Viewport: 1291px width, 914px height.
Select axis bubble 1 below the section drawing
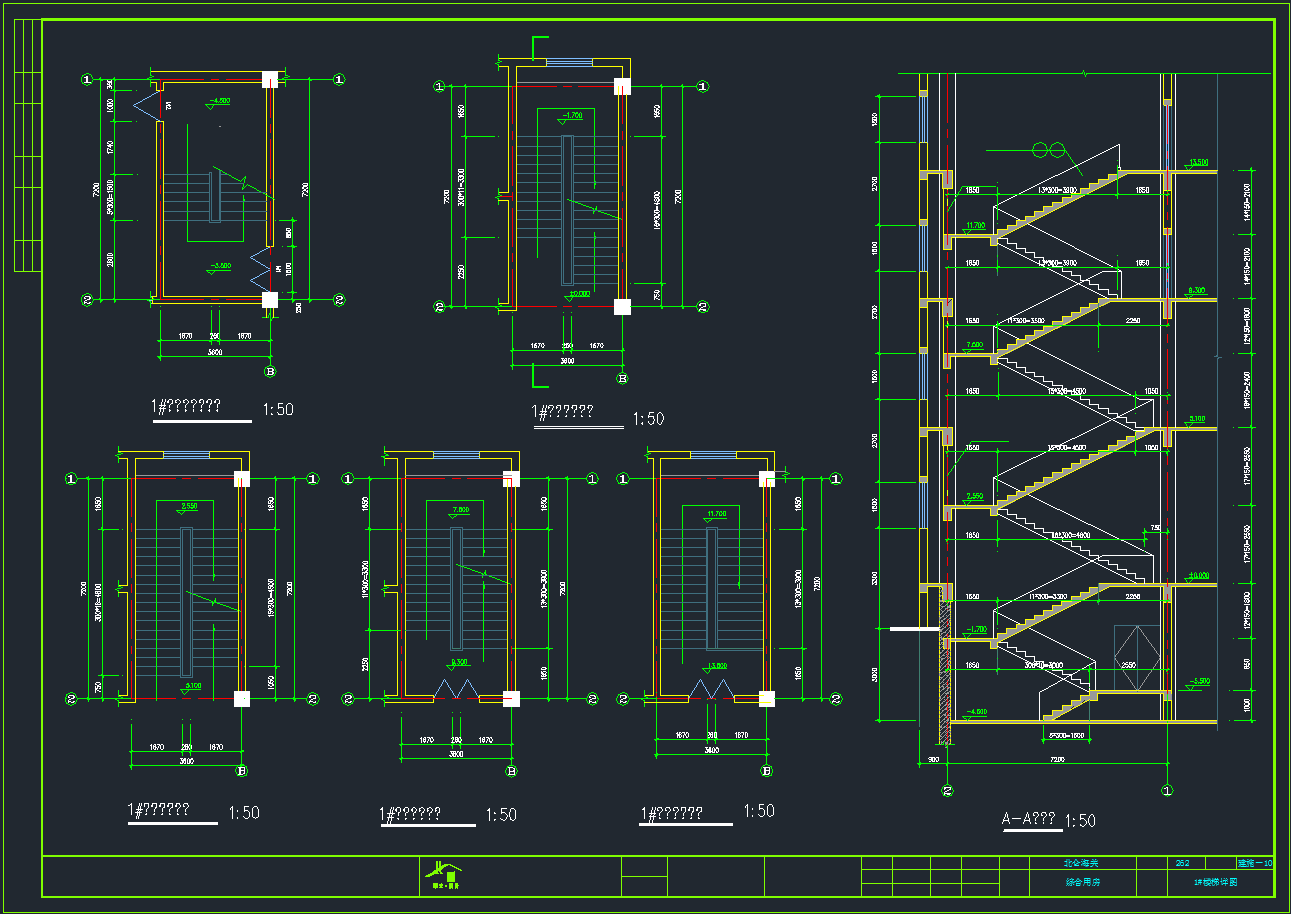click(1167, 791)
